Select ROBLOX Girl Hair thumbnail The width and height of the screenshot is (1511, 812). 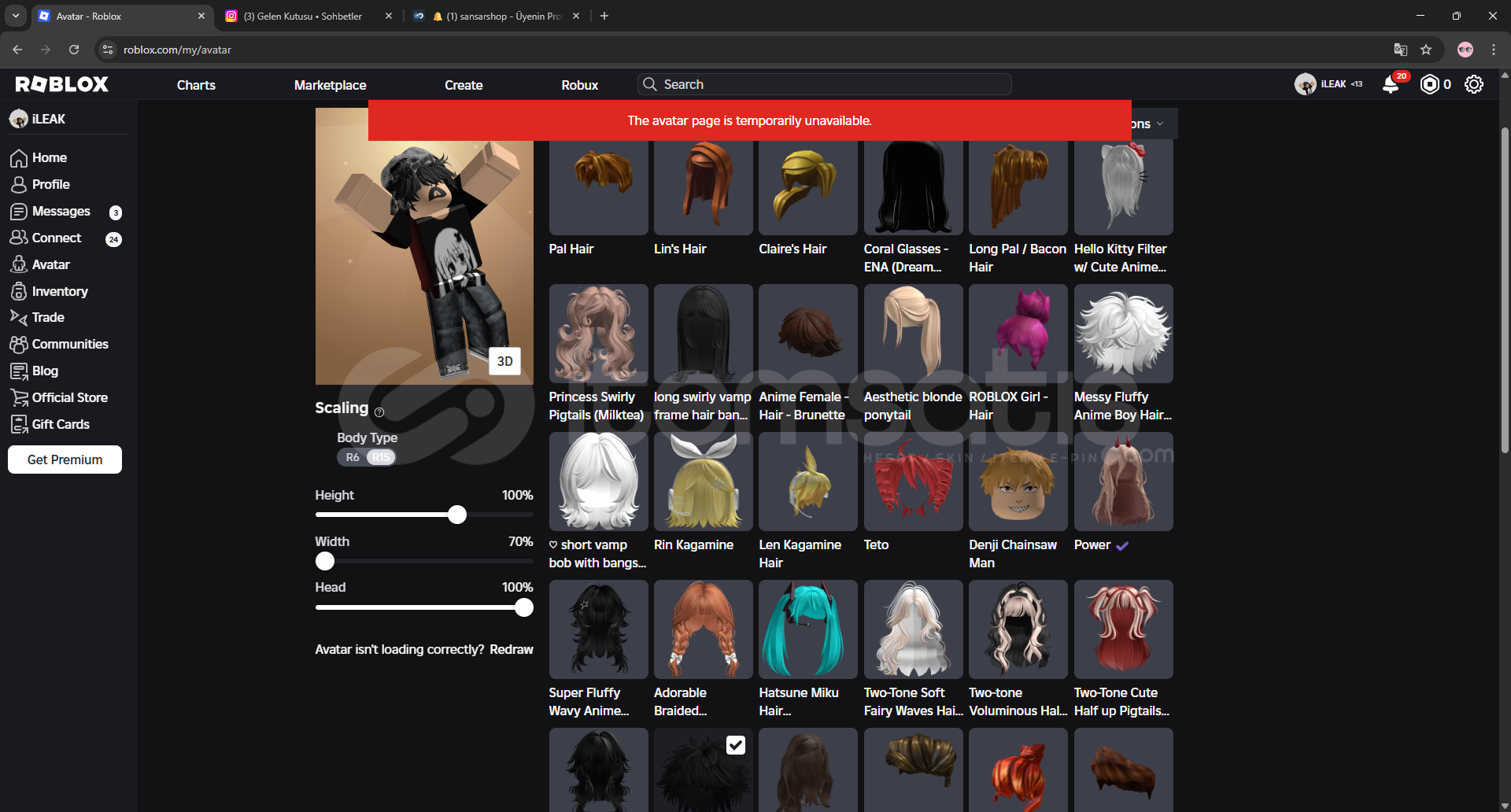[x=1018, y=334]
